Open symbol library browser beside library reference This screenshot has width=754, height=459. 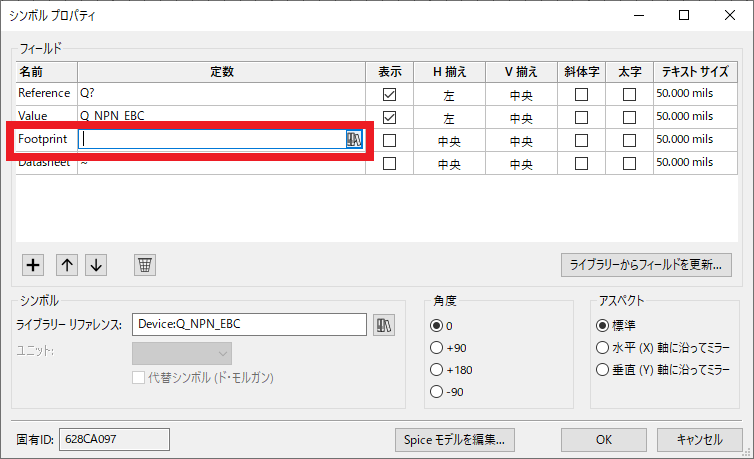pyautogui.click(x=383, y=324)
